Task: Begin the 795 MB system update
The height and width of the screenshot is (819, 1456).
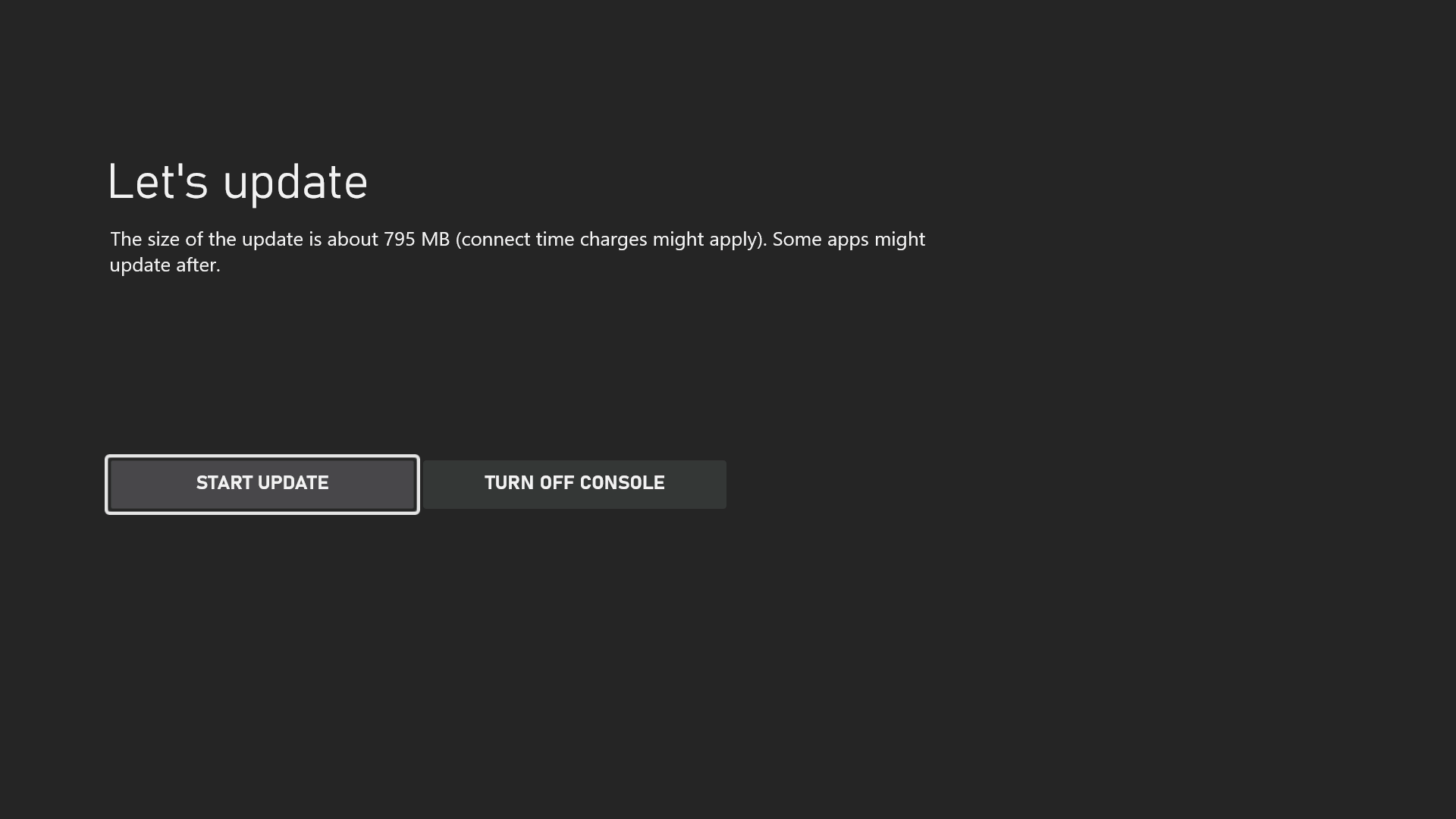Action: (262, 485)
